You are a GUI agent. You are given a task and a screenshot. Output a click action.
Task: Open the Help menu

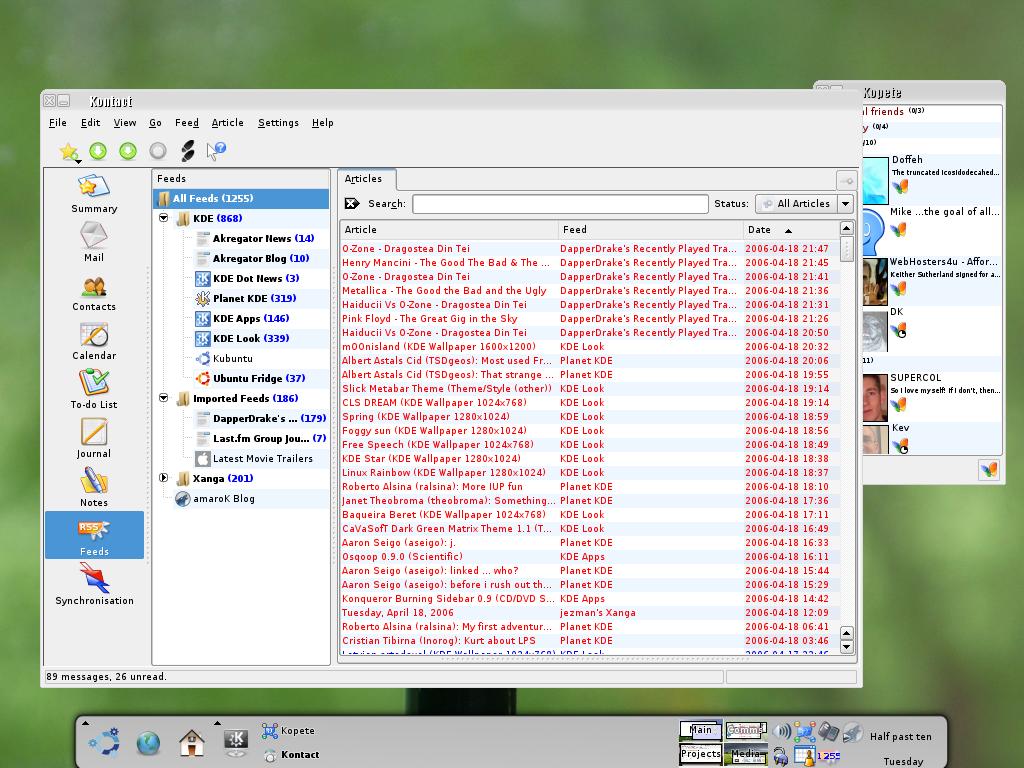(323, 123)
